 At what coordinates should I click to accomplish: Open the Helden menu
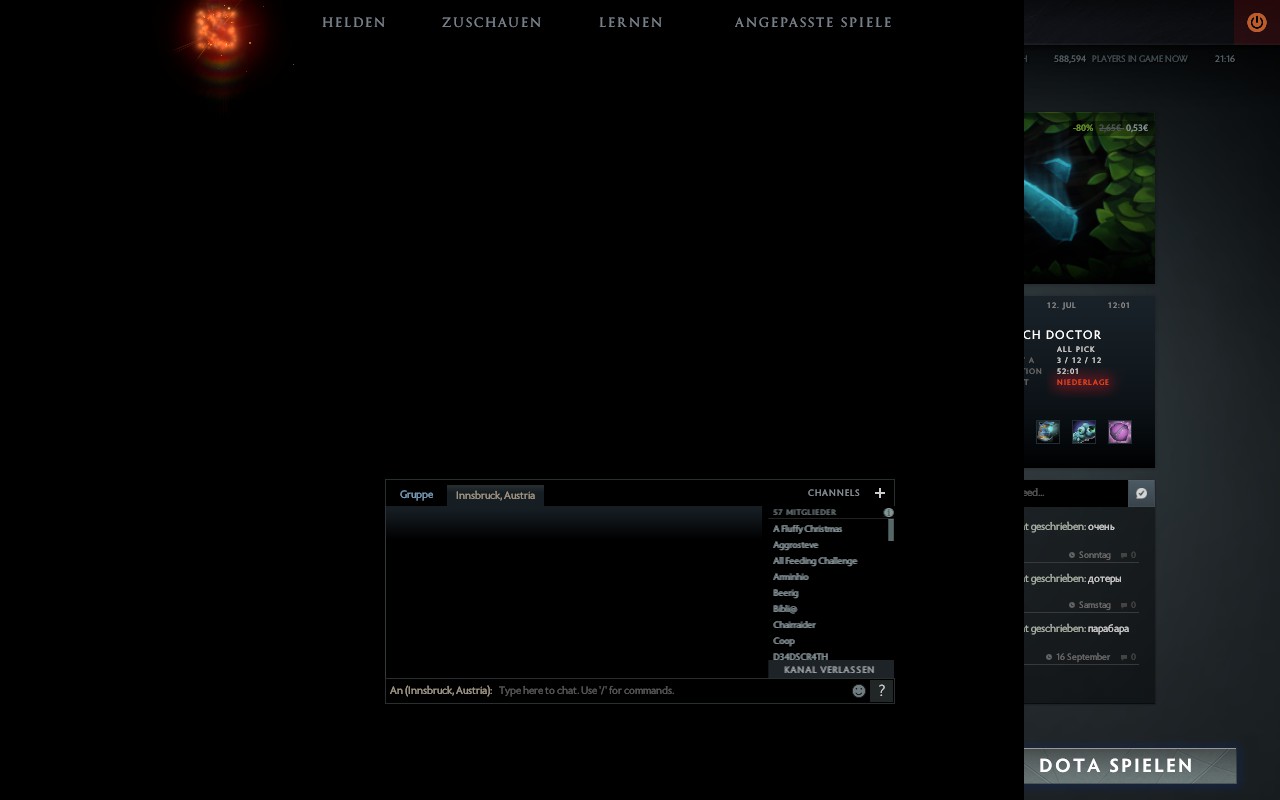click(354, 23)
